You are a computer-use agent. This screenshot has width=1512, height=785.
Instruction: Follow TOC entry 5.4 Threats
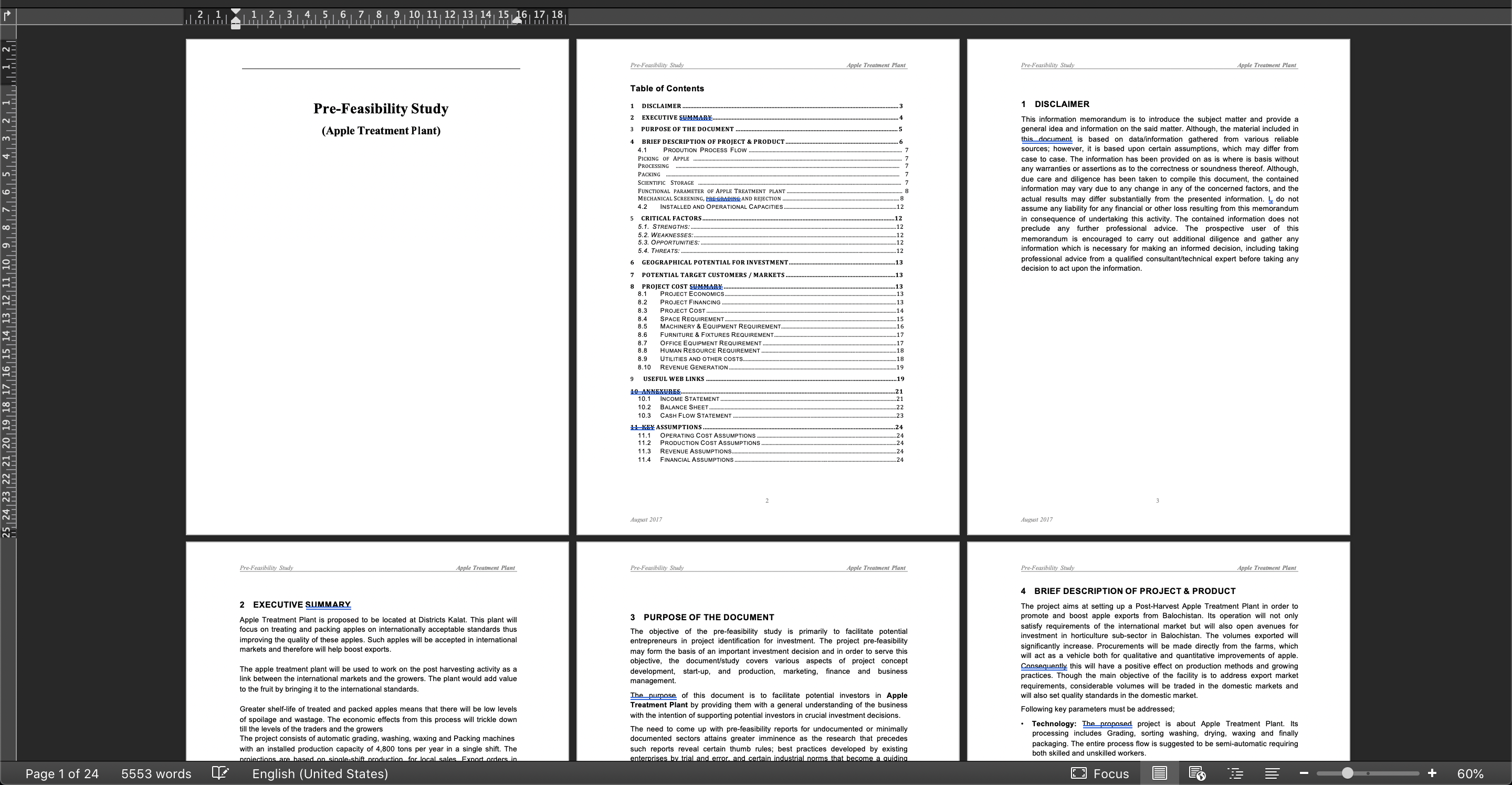tap(771, 250)
